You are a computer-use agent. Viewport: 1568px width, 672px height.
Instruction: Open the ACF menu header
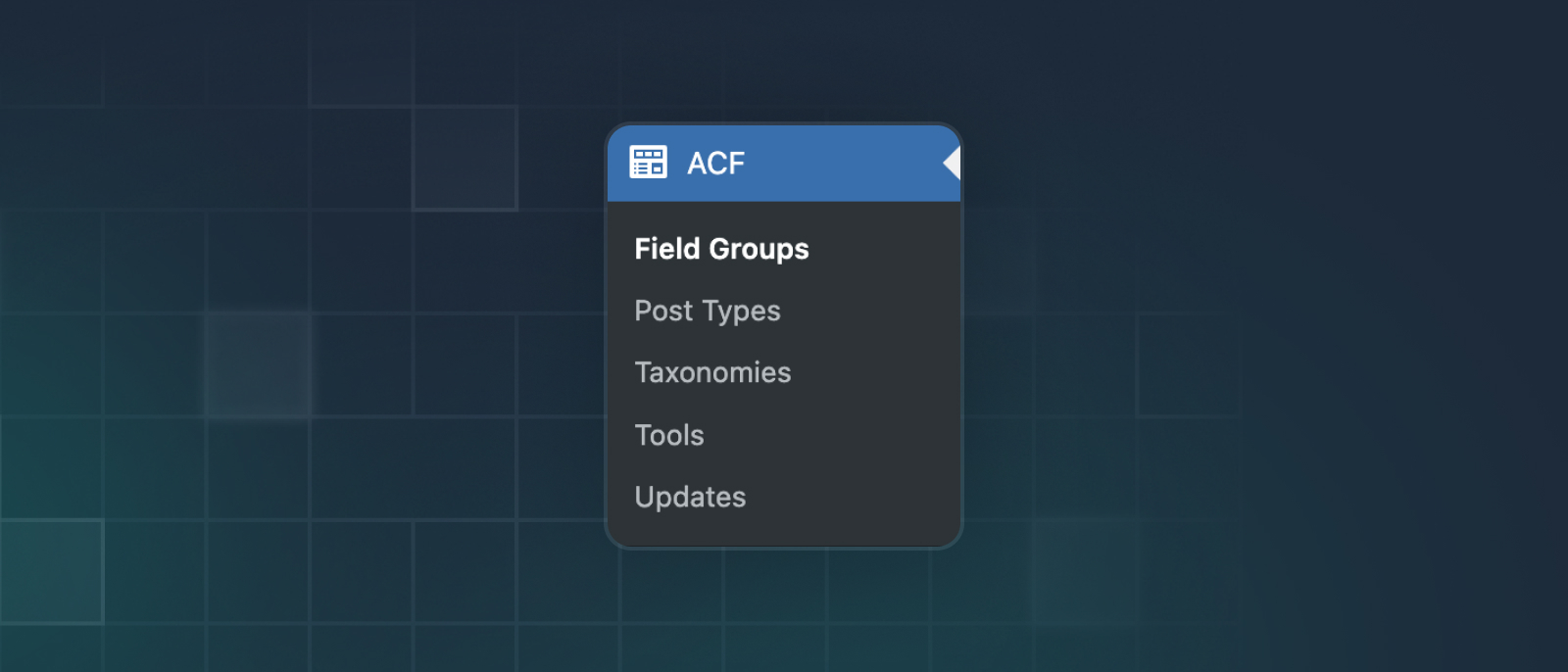click(x=784, y=163)
